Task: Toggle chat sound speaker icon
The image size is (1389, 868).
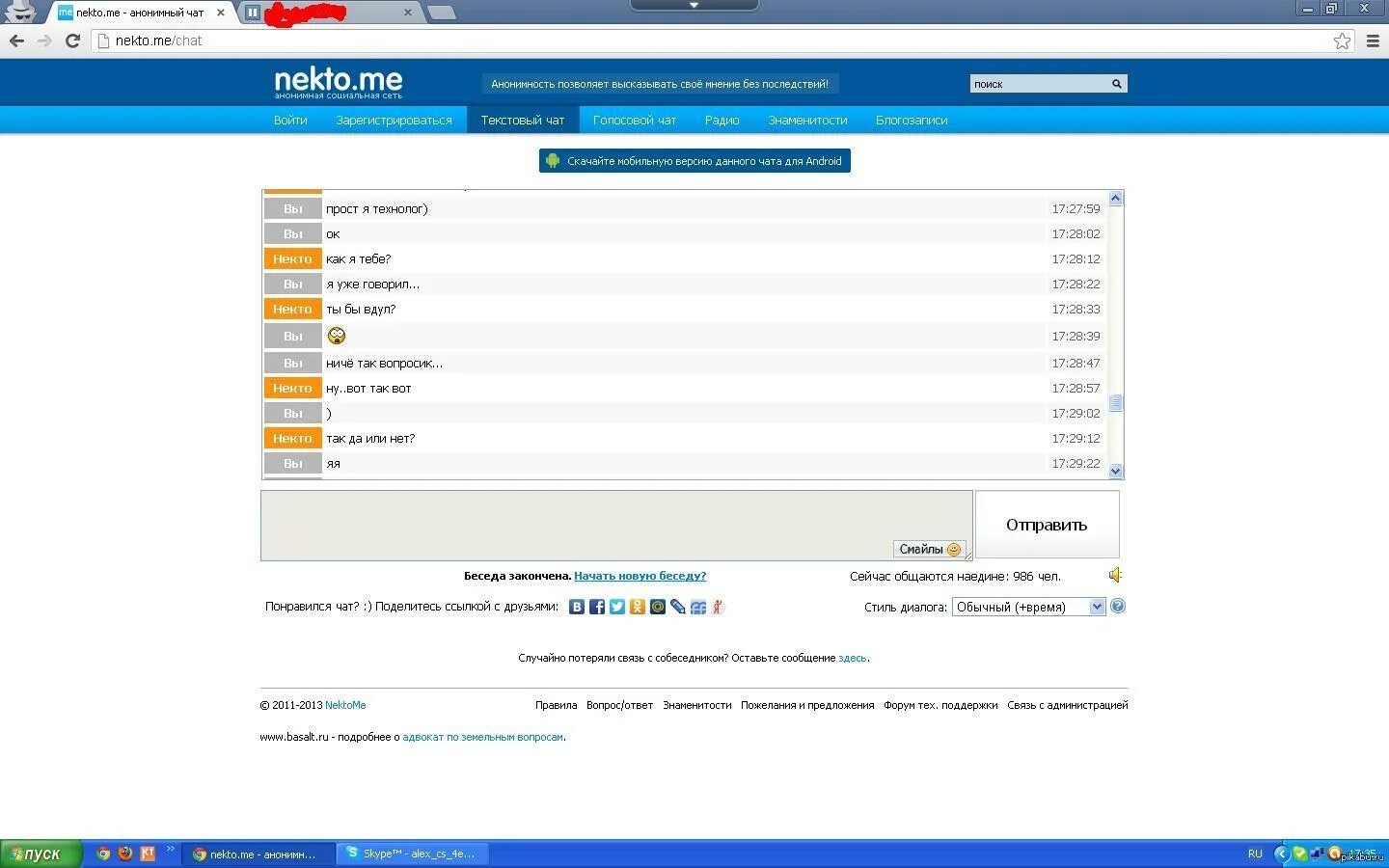Action: tap(1115, 575)
